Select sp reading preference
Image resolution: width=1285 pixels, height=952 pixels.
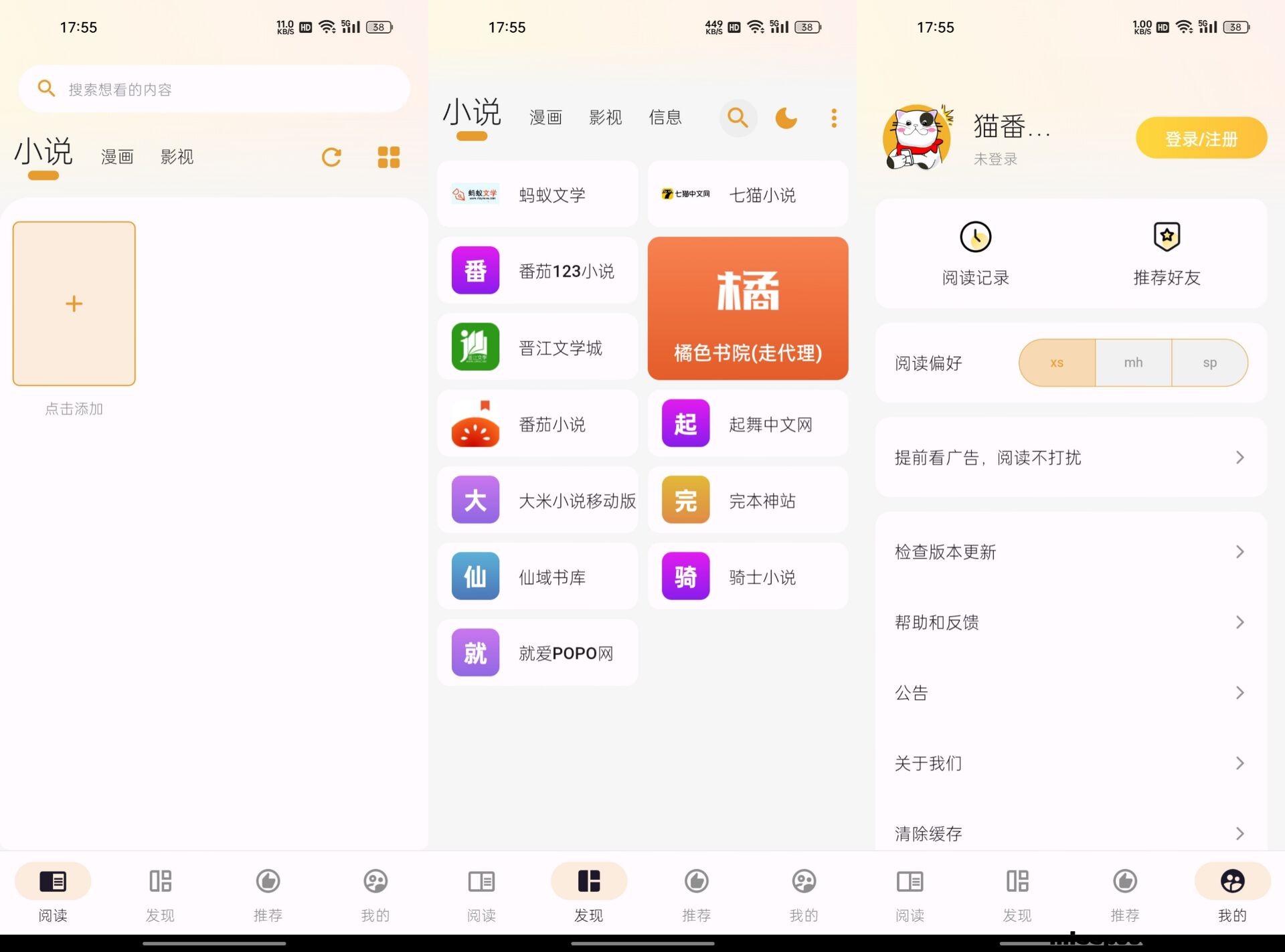click(1210, 363)
